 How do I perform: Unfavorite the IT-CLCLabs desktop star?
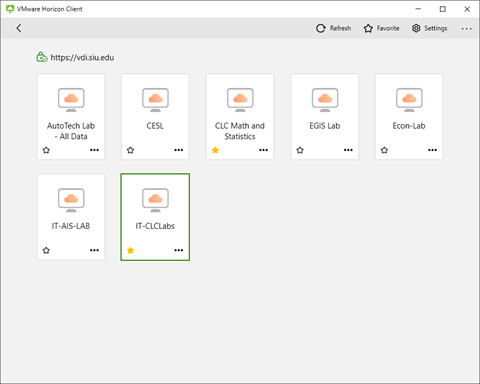pos(130,250)
